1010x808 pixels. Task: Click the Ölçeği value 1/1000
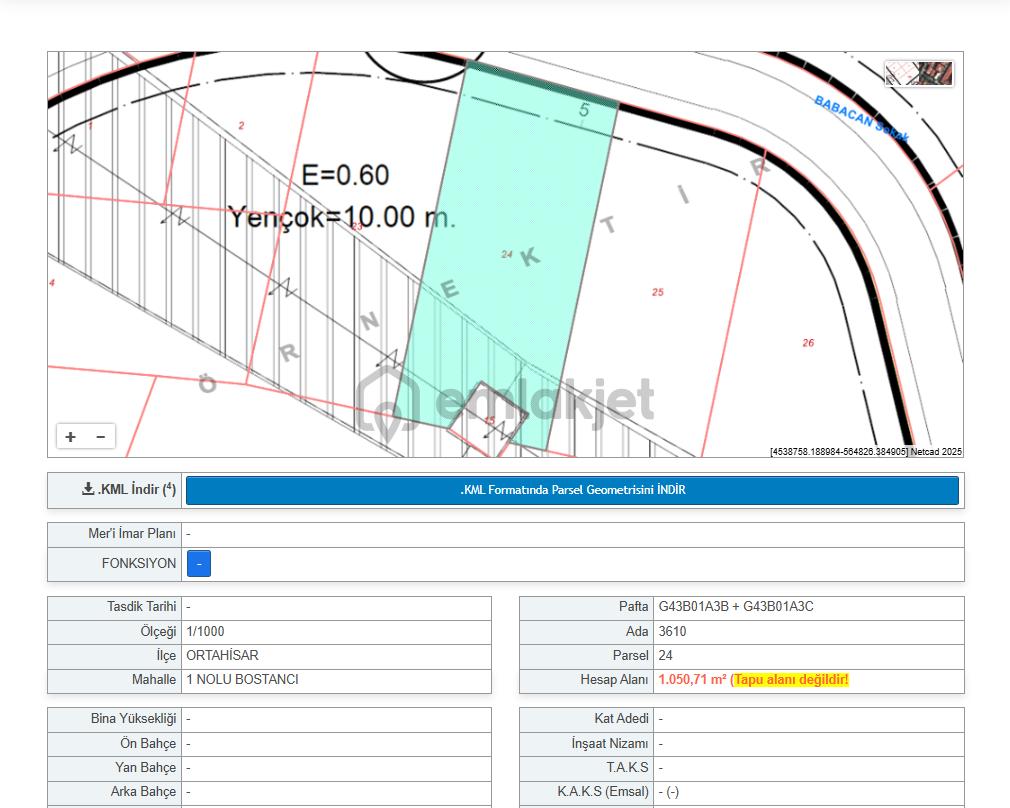pyautogui.click(x=205, y=631)
